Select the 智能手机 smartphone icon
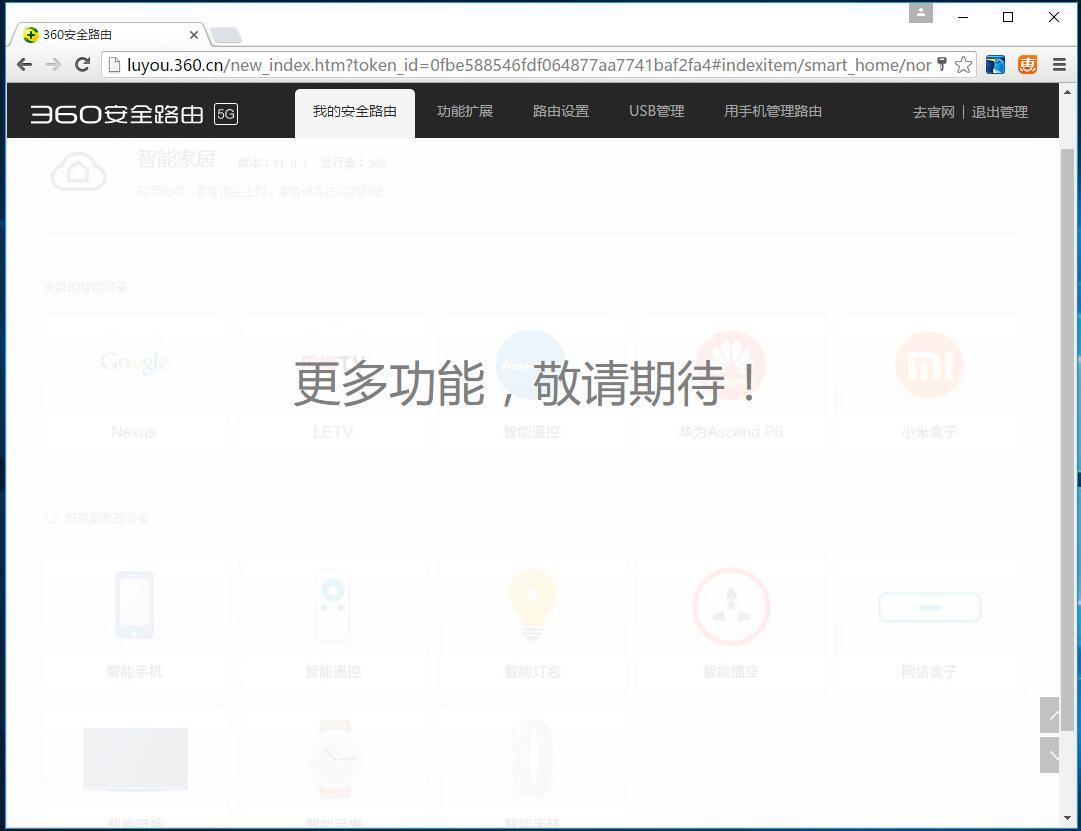This screenshot has width=1081, height=831. (x=134, y=605)
